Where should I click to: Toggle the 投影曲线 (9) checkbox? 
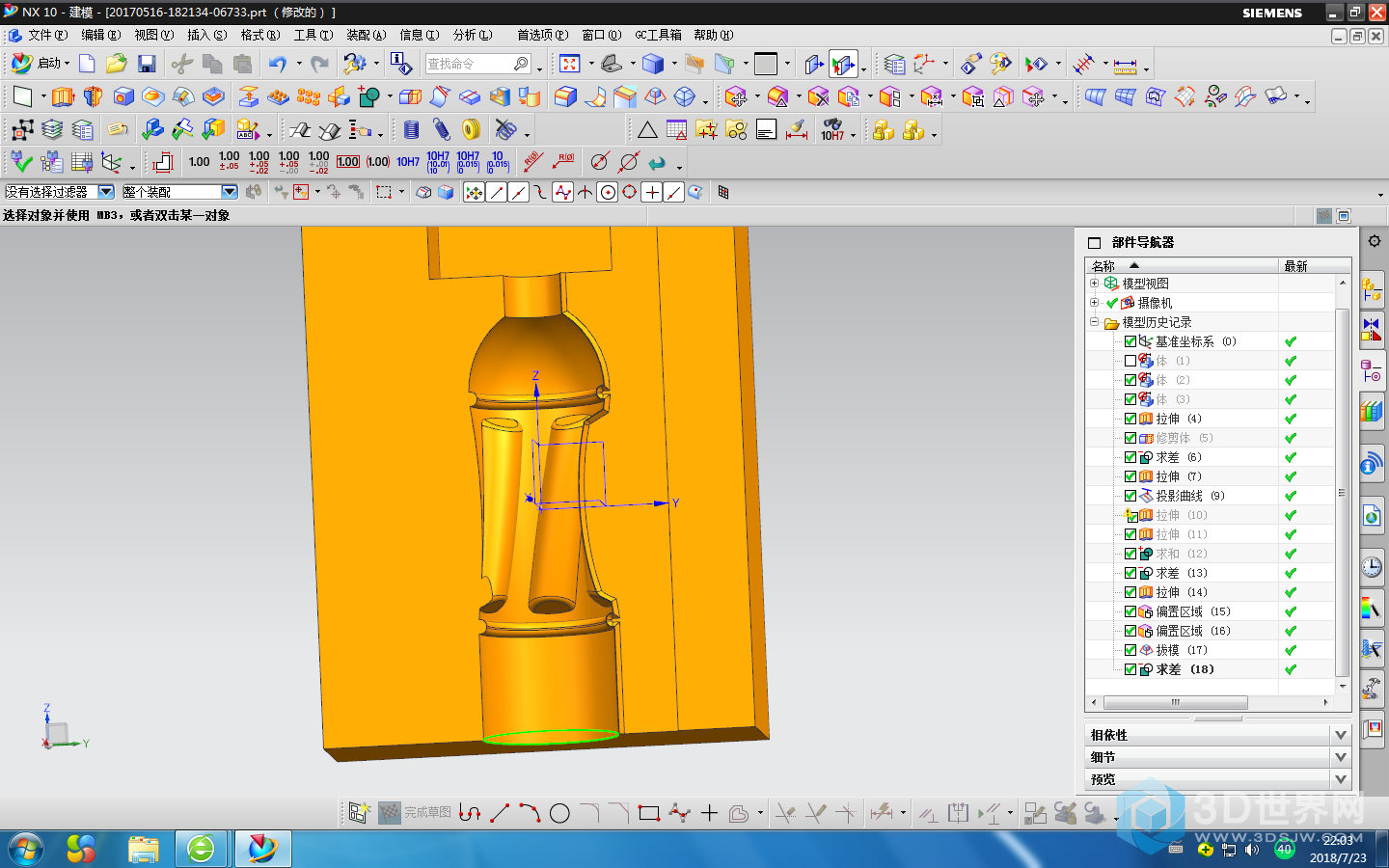1130,496
